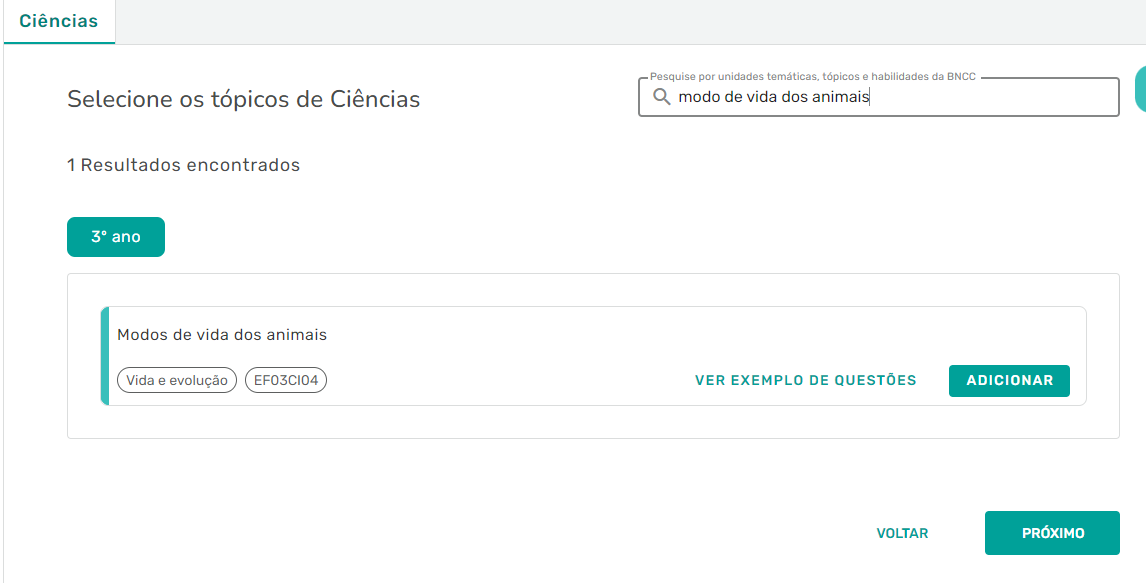The image size is (1146, 583).
Task: Focus the BNCC topic search field
Action: tap(990, 97)
